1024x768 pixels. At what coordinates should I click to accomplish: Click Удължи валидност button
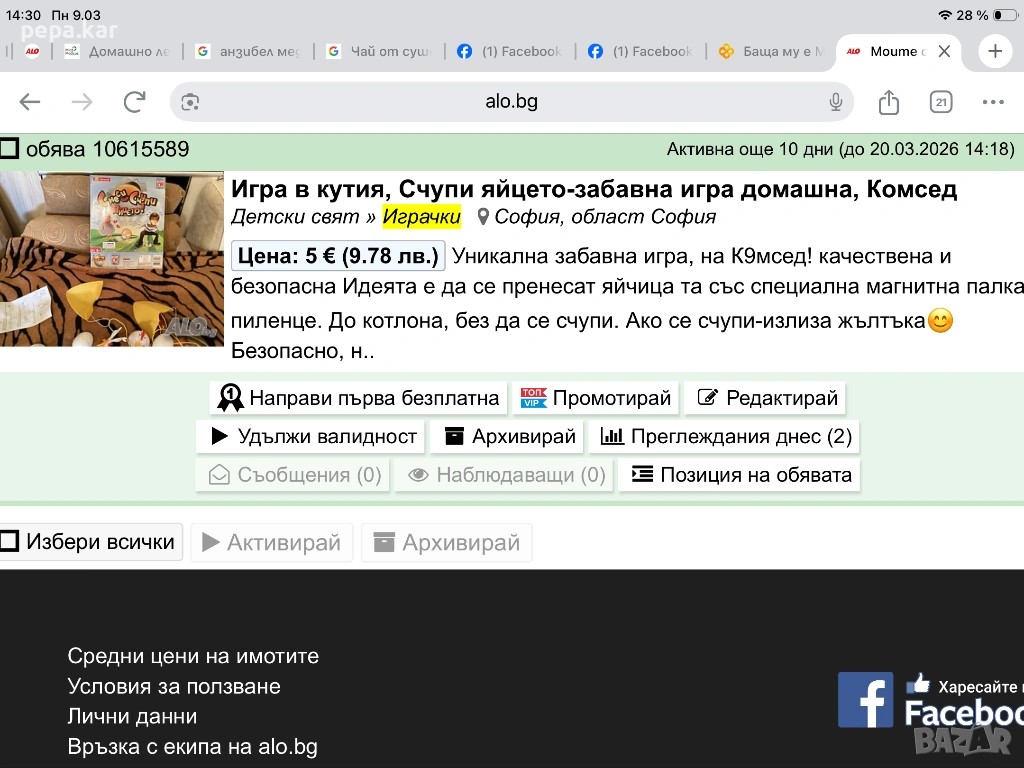pyautogui.click(x=310, y=436)
